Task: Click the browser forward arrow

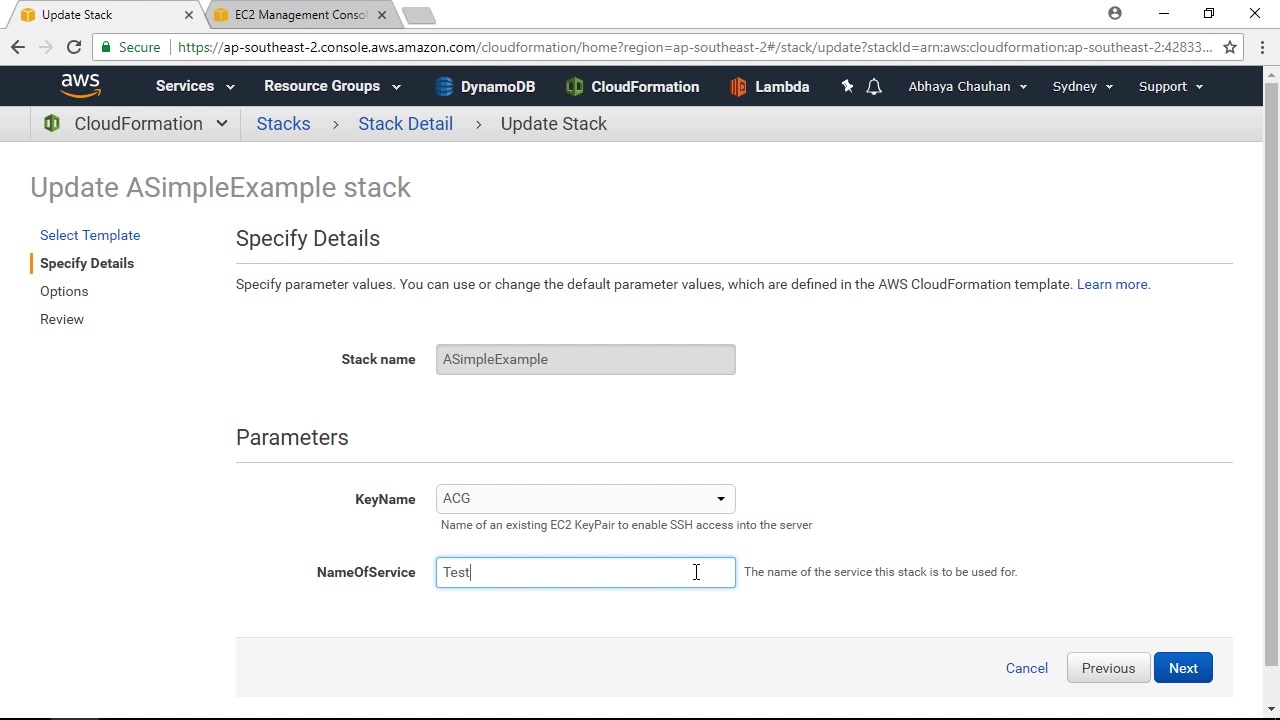Action: click(x=45, y=47)
